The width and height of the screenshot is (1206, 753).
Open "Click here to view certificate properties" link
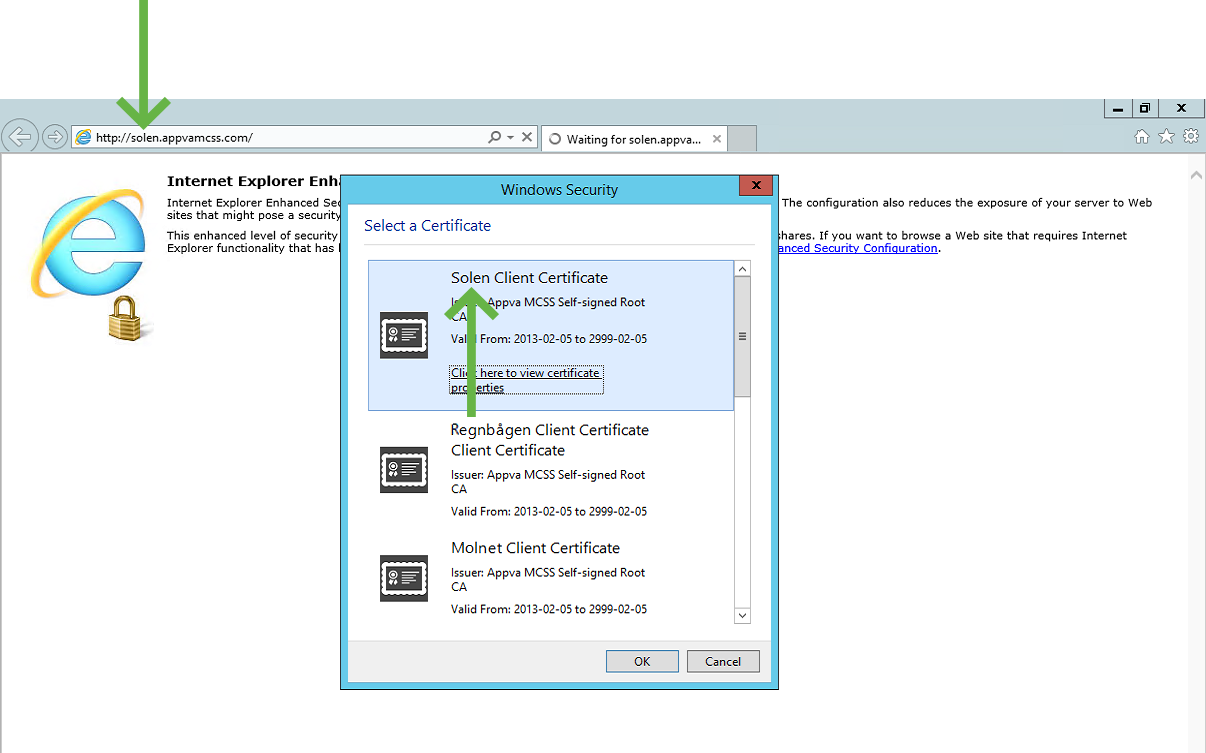tap(526, 380)
